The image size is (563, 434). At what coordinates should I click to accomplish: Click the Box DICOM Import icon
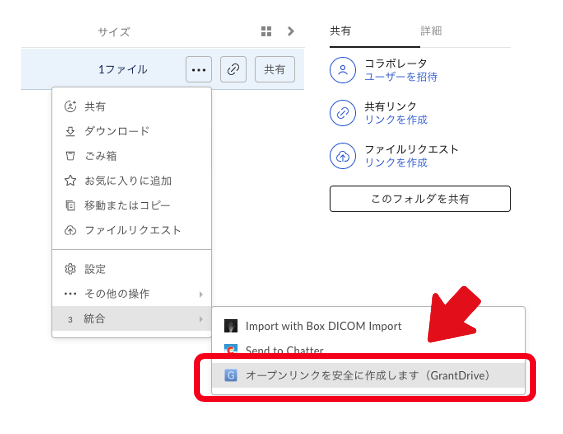pos(231,326)
